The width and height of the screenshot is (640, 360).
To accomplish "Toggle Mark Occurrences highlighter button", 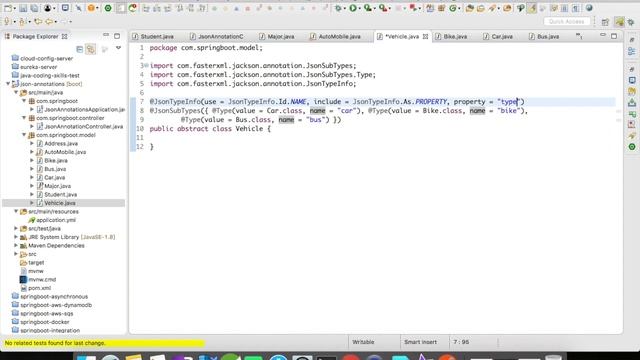I will point(531,8).
